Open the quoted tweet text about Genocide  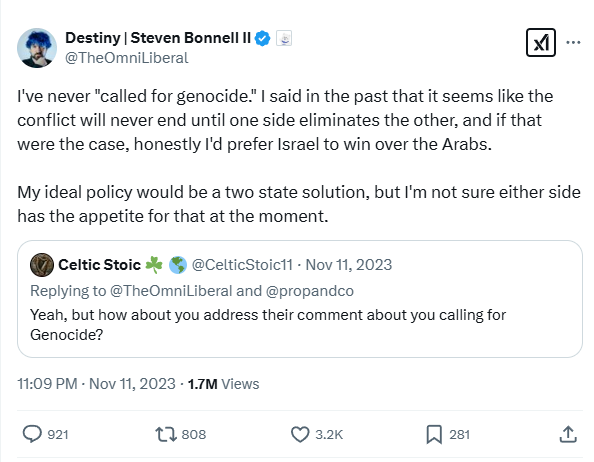click(268, 325)
